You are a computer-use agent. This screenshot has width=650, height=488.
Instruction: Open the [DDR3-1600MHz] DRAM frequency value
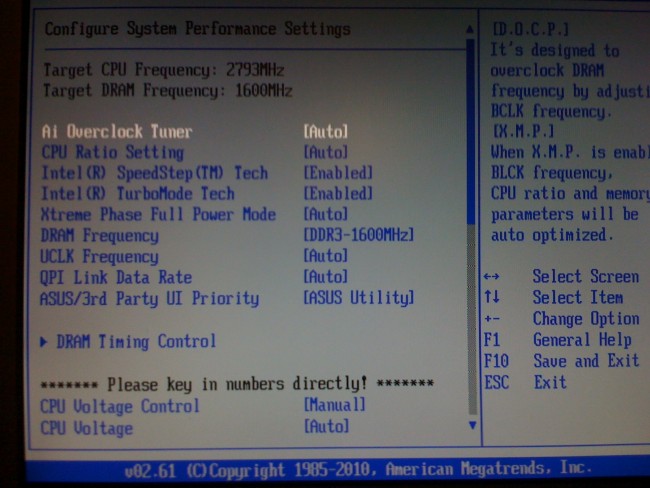pyautogui.click(x=359, y=235)
